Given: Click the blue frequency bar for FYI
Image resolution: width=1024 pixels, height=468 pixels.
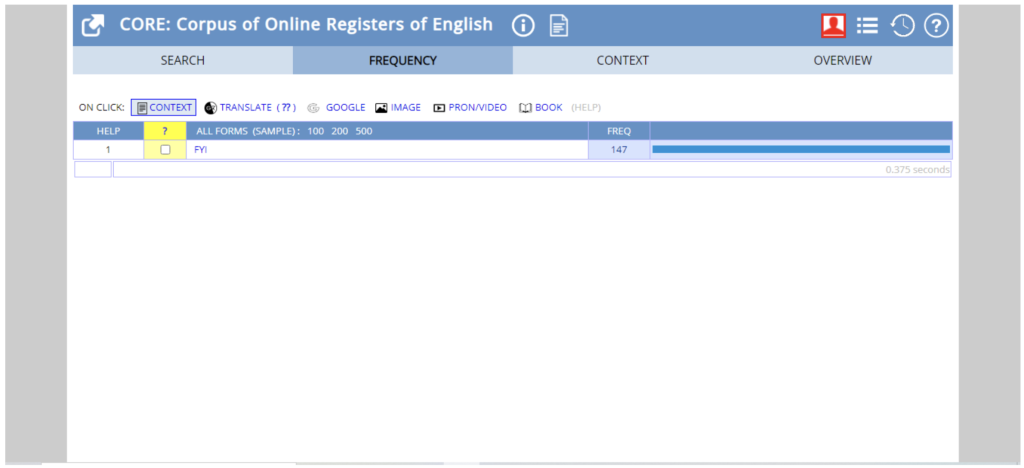Looking at the screenshot, I should point(801,149).
